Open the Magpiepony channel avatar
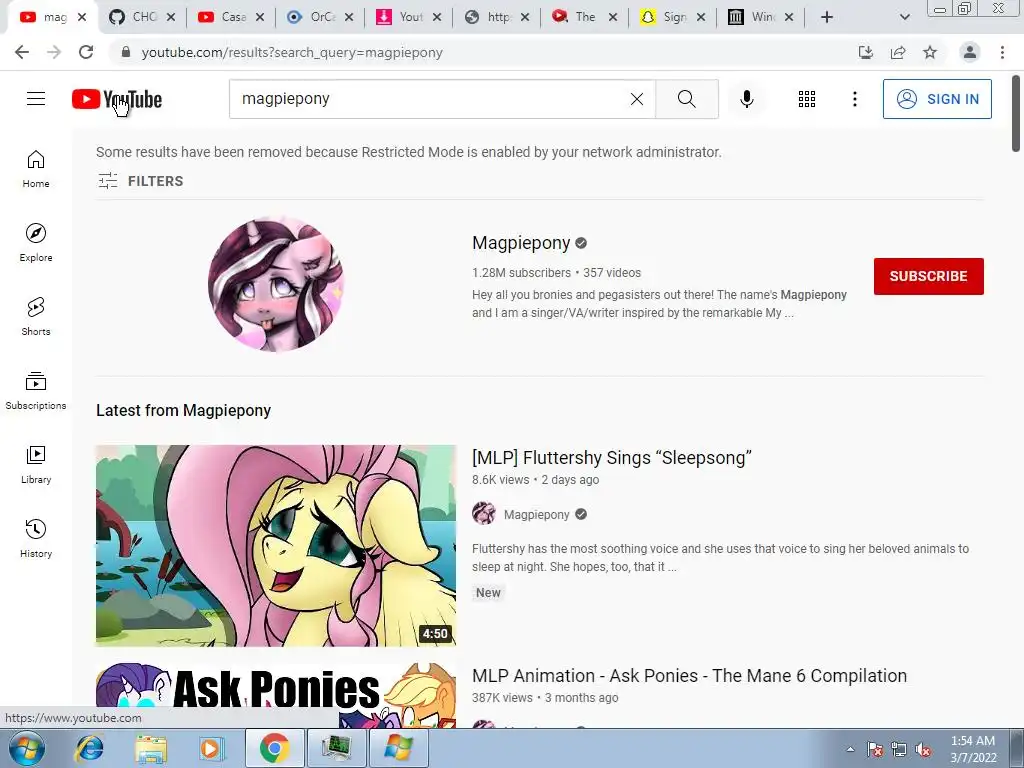The height and width of the screenshot is (768, 1024). click(x=276, y=283)
